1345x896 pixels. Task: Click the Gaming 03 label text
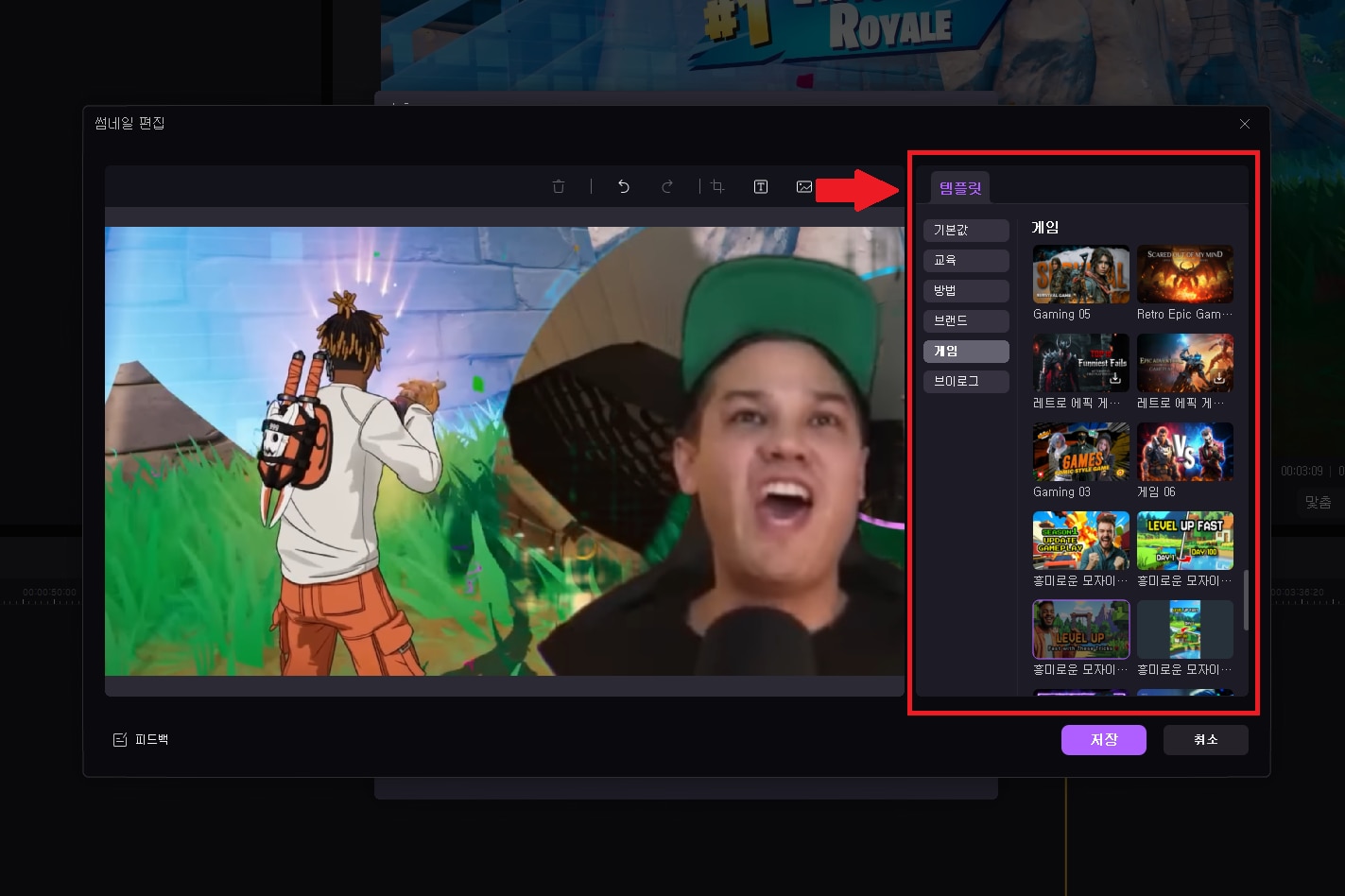point(1061,492)
